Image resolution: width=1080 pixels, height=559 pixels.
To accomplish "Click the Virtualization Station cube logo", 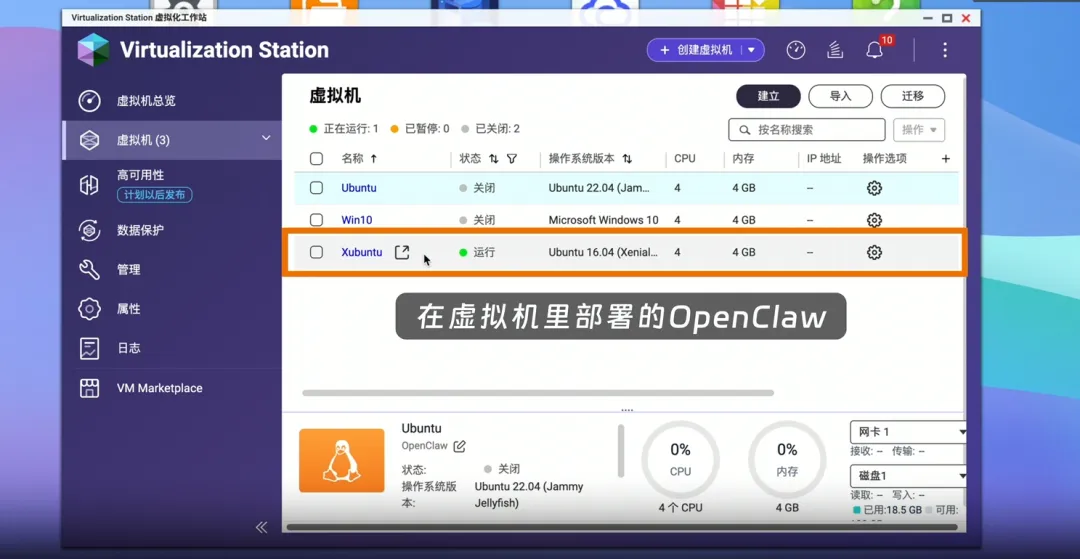I will [94, 50].
